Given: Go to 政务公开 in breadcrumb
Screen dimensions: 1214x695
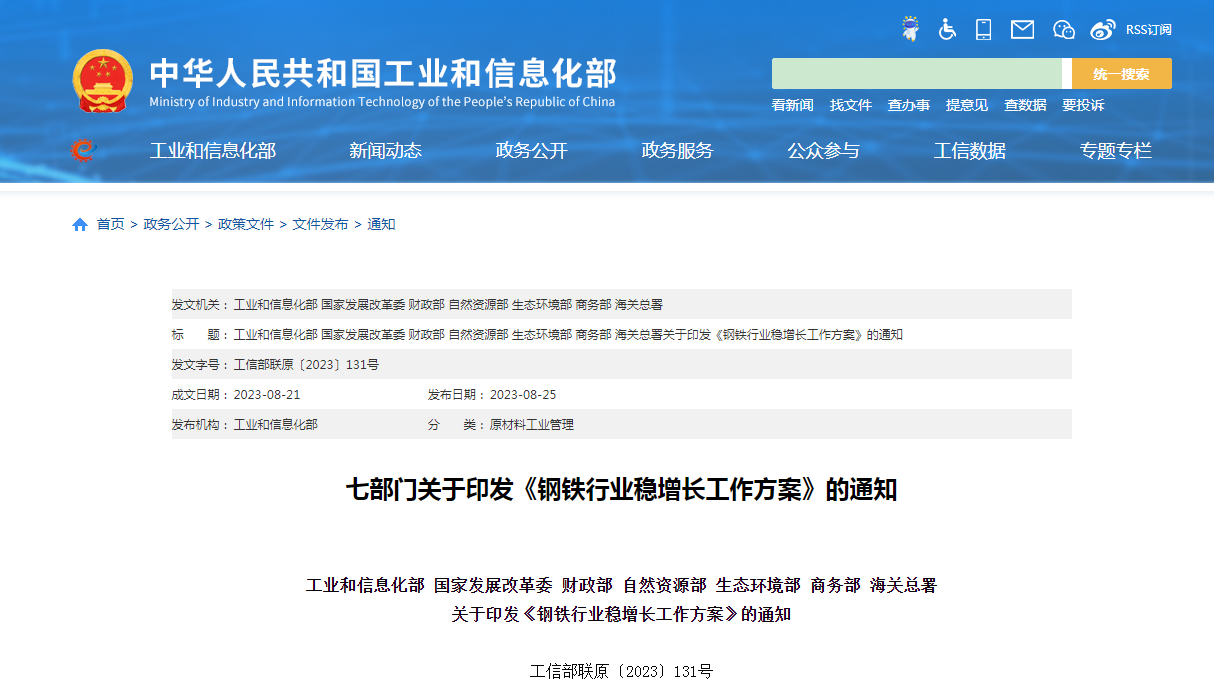Looking at the screenshot, I should click(x=171, y=224).
